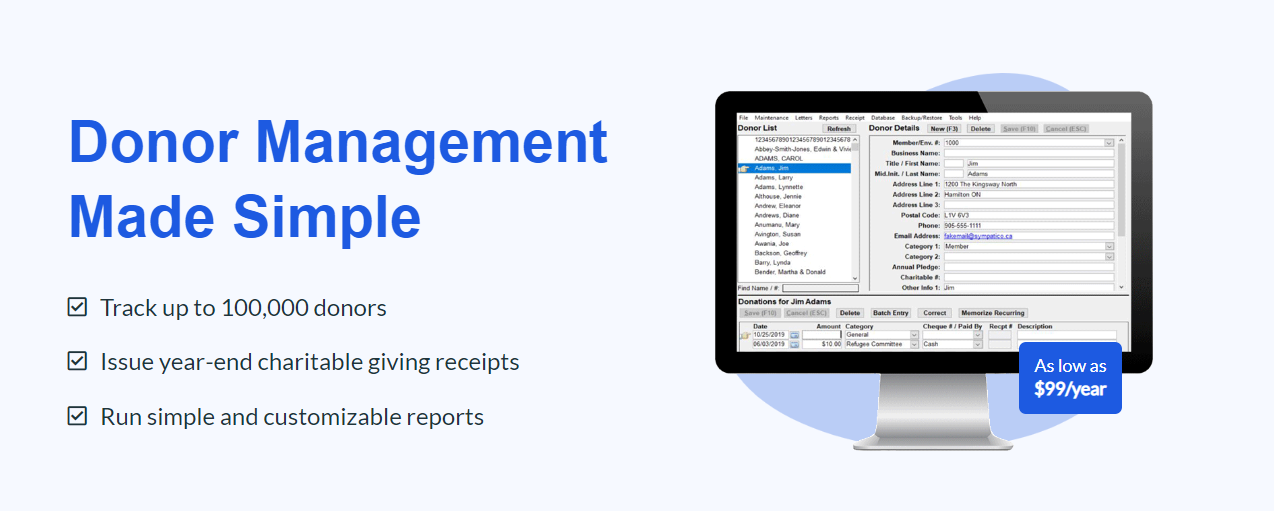This screenshot has width=1274, height=511.
Task: Select donor ADAMS, CAROL
Action: 778,159
